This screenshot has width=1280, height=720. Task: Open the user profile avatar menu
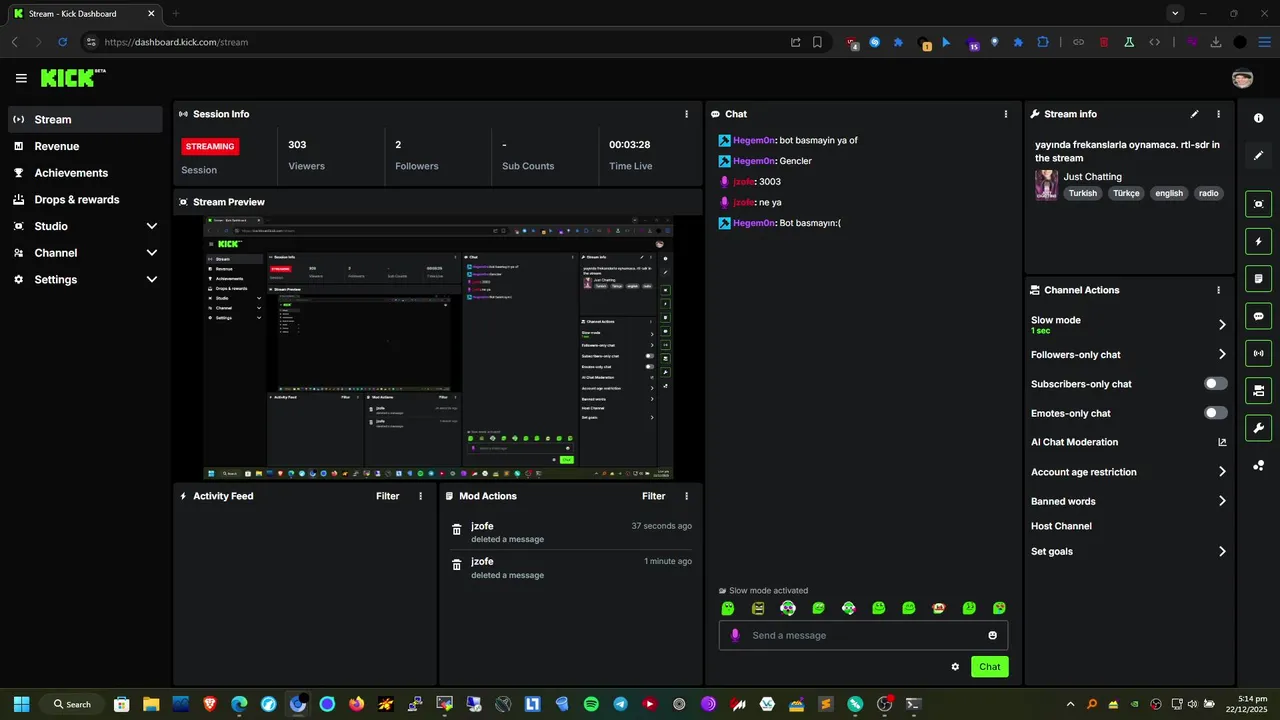1242,78
